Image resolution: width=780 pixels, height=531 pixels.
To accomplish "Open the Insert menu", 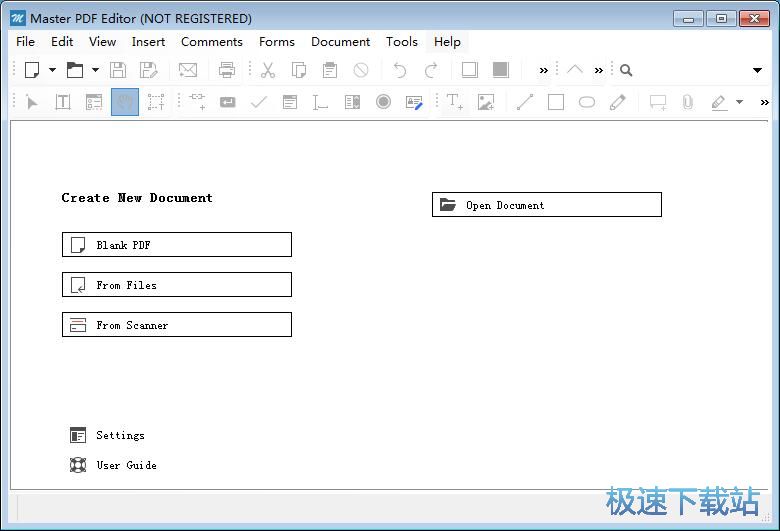I will pyautogui.click(x=148, y=42).
